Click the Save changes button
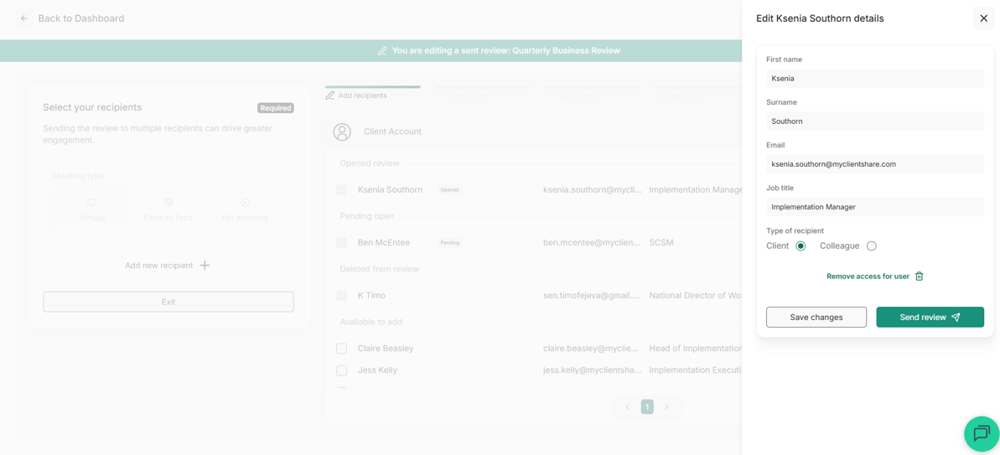Screen dimensions: 1000x455 [816, 317]
